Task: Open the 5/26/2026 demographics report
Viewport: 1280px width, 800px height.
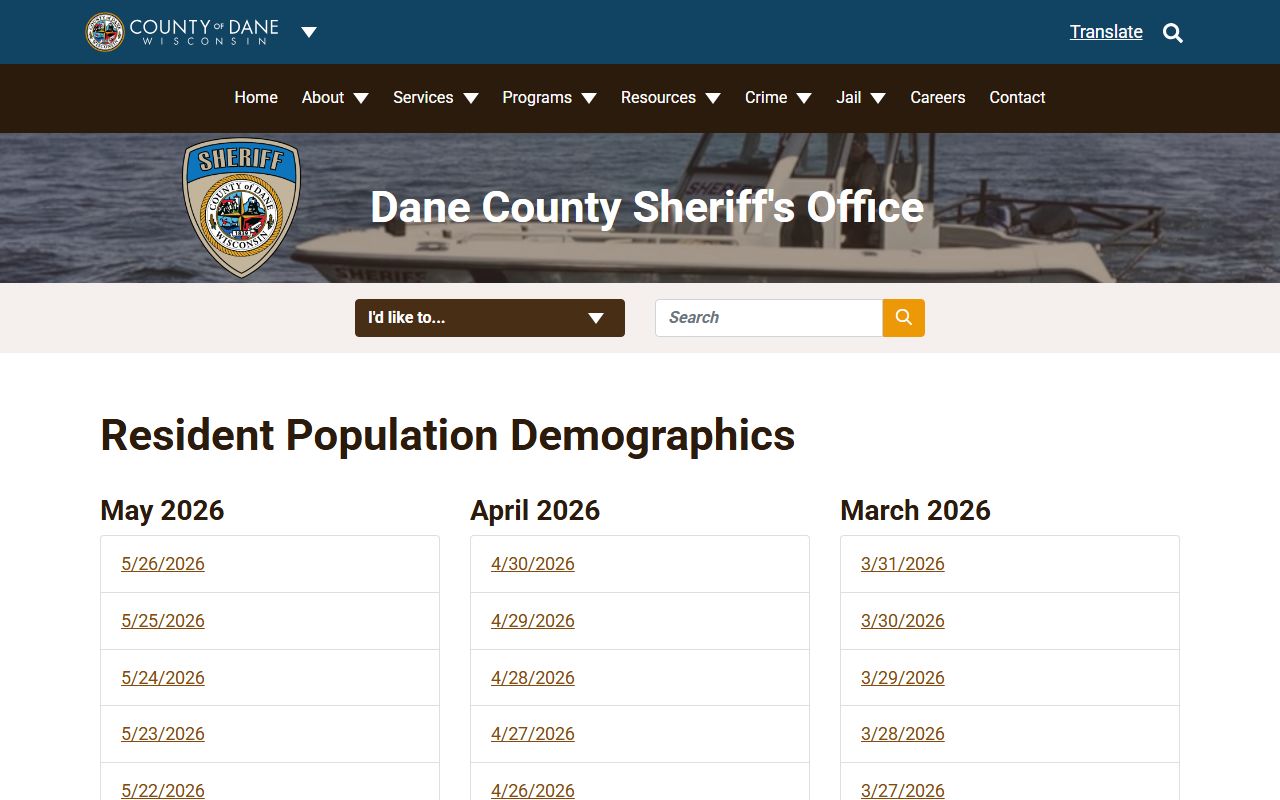Action: click(x=163, y=564)
